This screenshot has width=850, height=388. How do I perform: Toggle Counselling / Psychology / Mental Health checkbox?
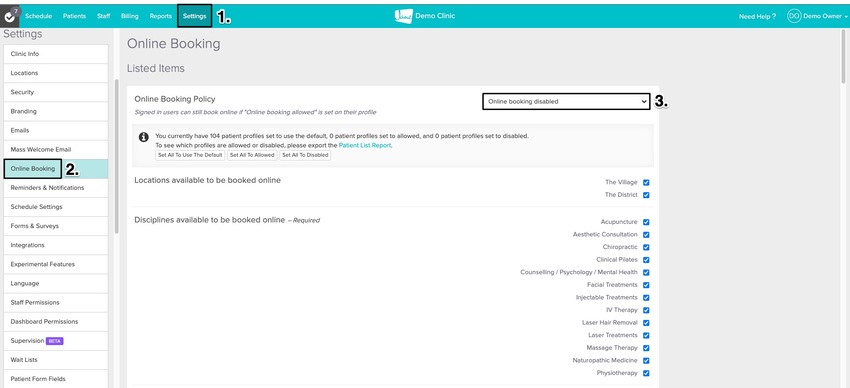point(646,273)
